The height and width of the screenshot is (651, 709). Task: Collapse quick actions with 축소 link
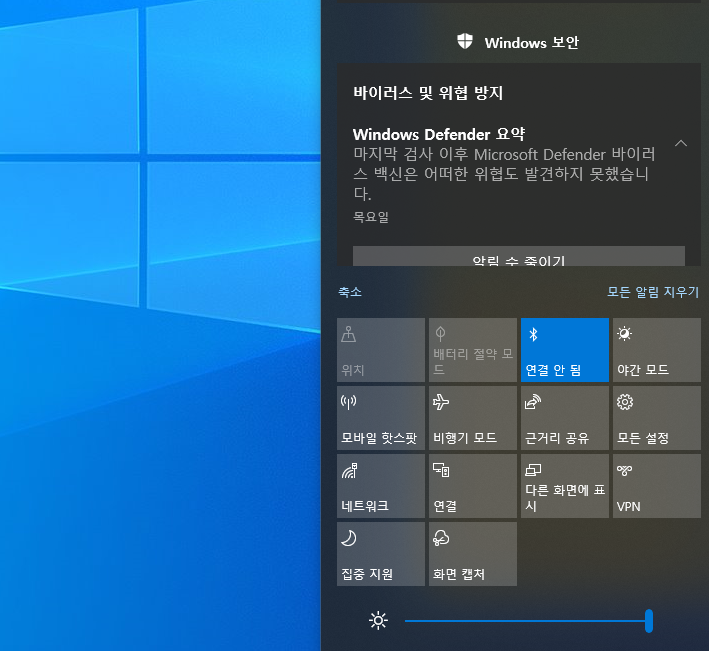pyautogui.click(x=350, y=292)
